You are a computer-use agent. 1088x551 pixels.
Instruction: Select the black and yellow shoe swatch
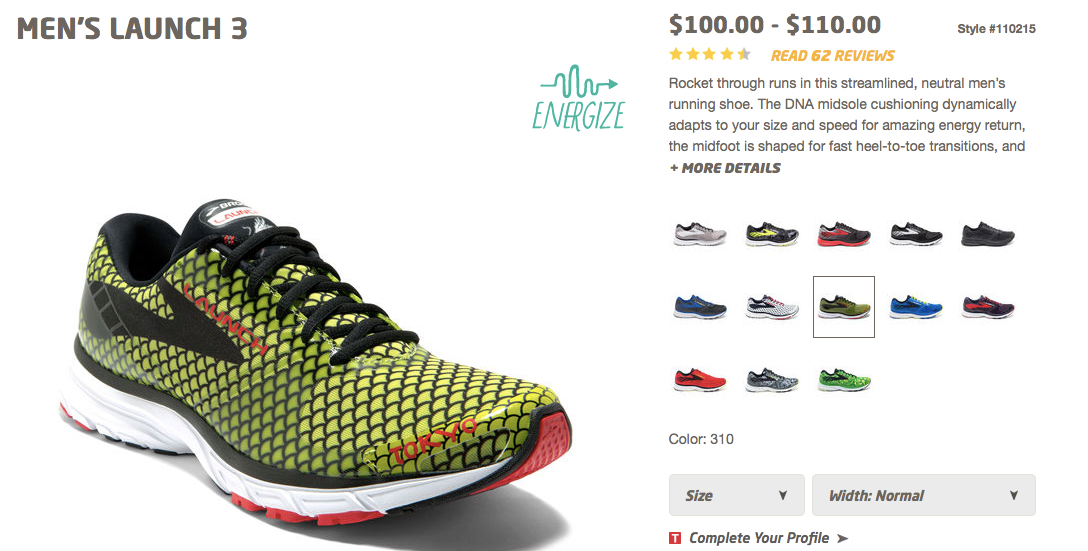[772, 234]
